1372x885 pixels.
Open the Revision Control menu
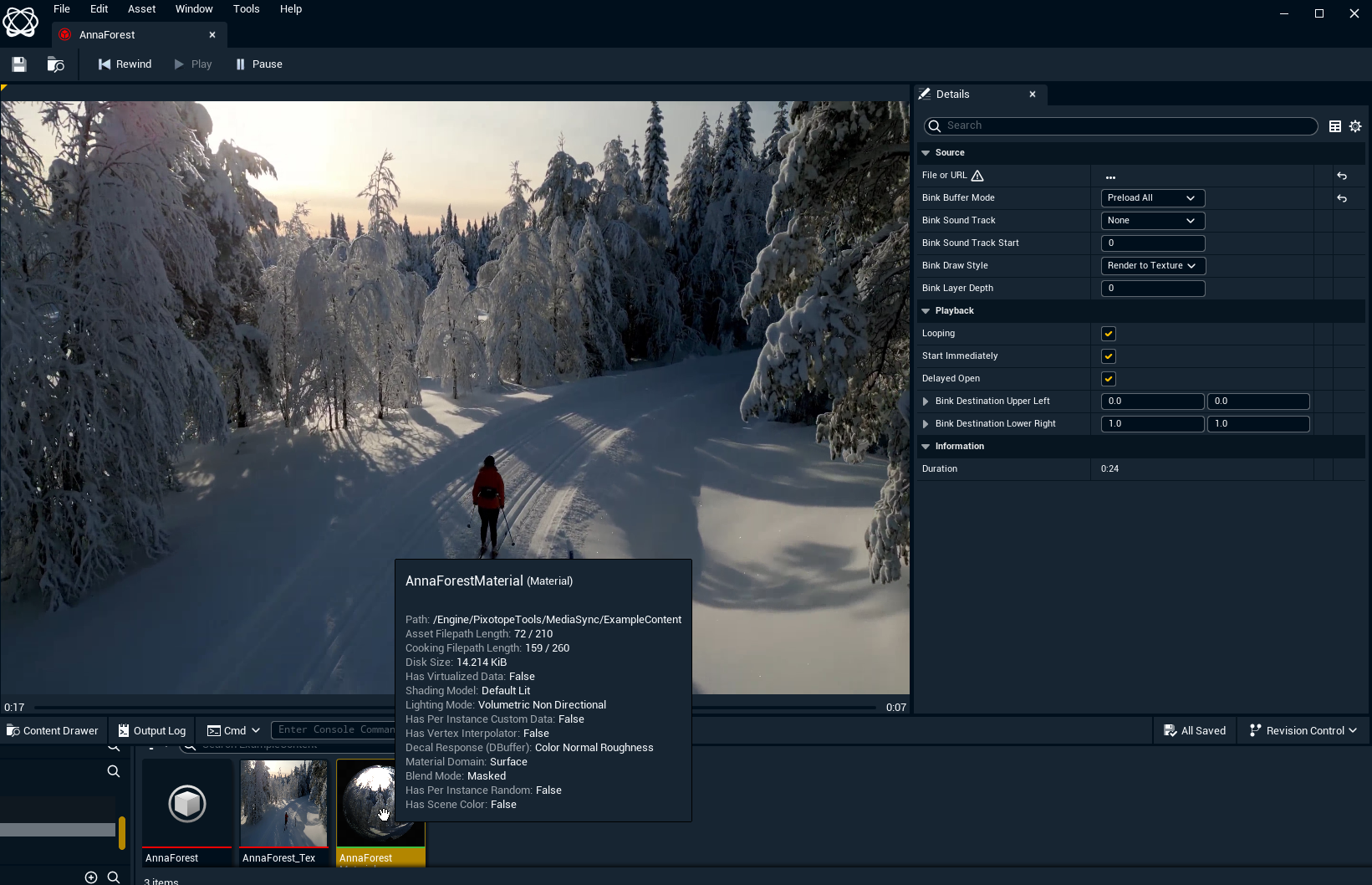[1302, 730]
